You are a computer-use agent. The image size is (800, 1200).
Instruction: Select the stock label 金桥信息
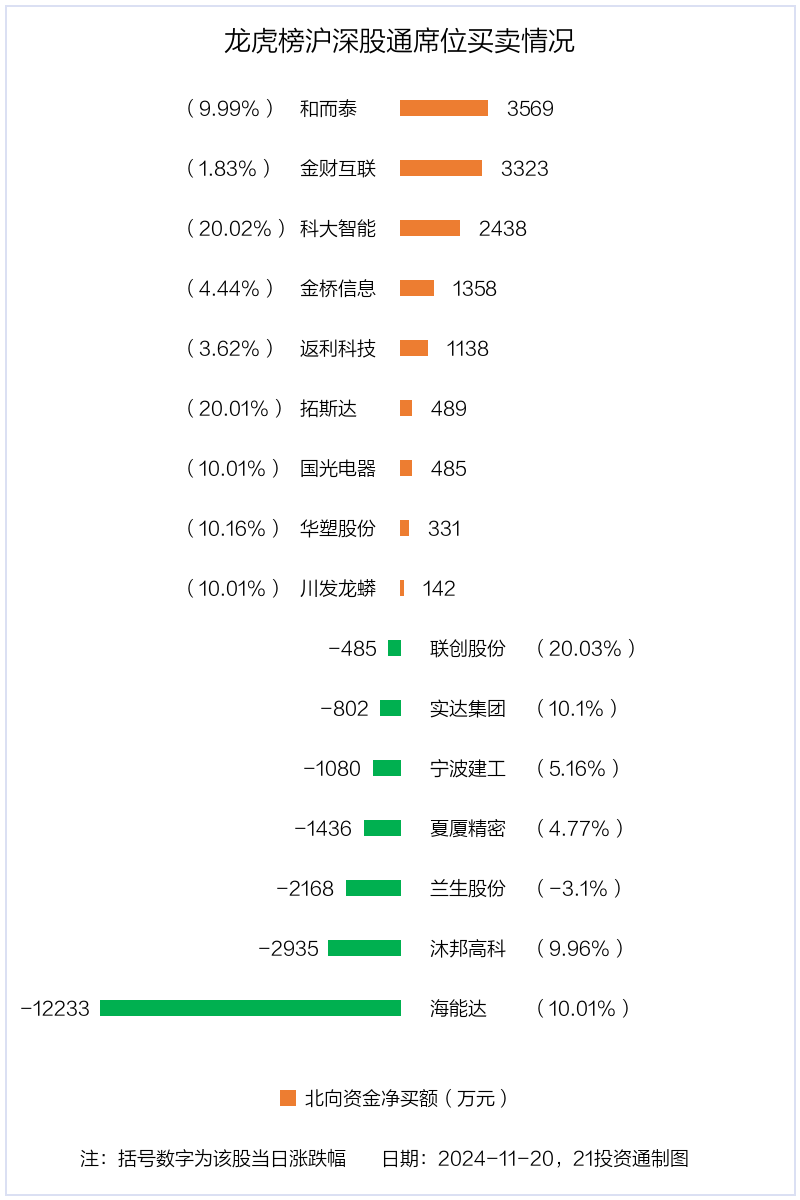[x=338, y=289]
